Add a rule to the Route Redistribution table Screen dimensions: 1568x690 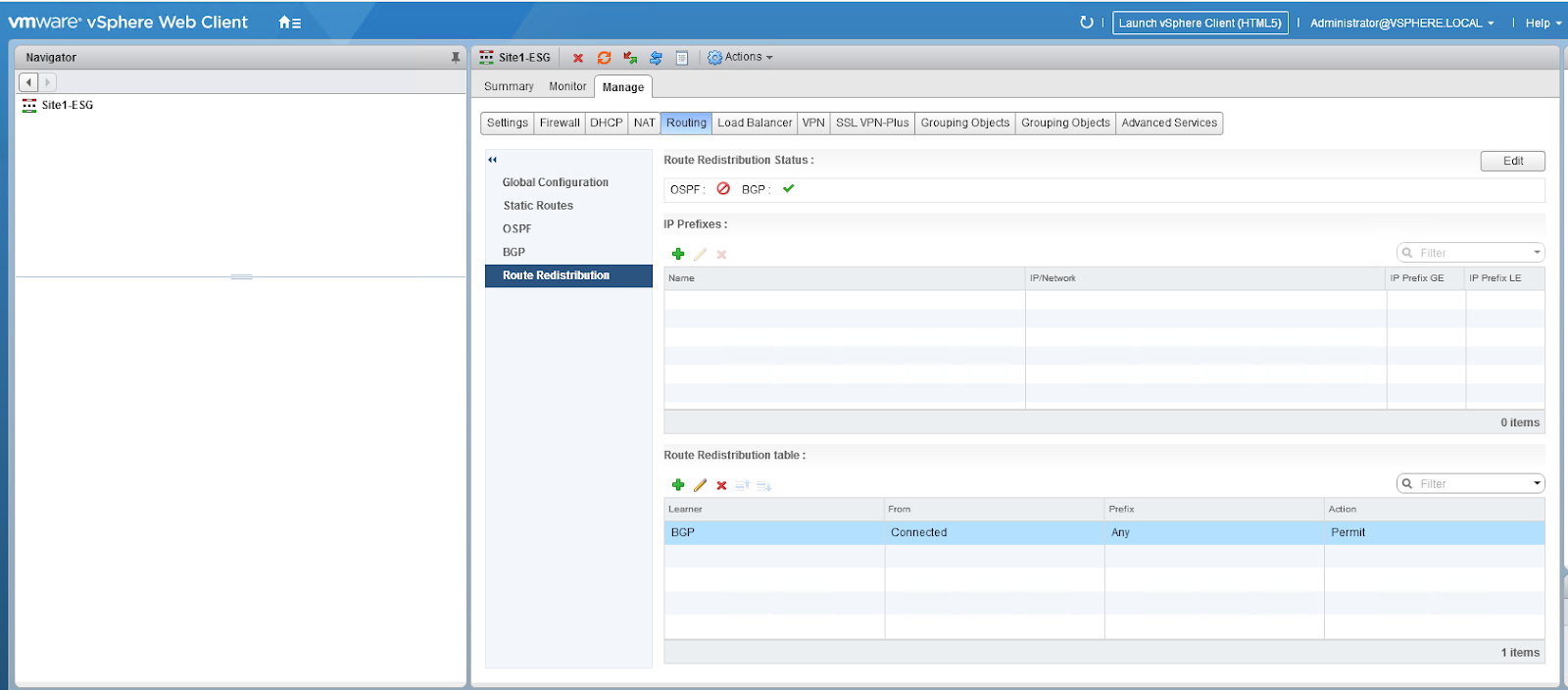pyautogui.click(x=678, y=485)
